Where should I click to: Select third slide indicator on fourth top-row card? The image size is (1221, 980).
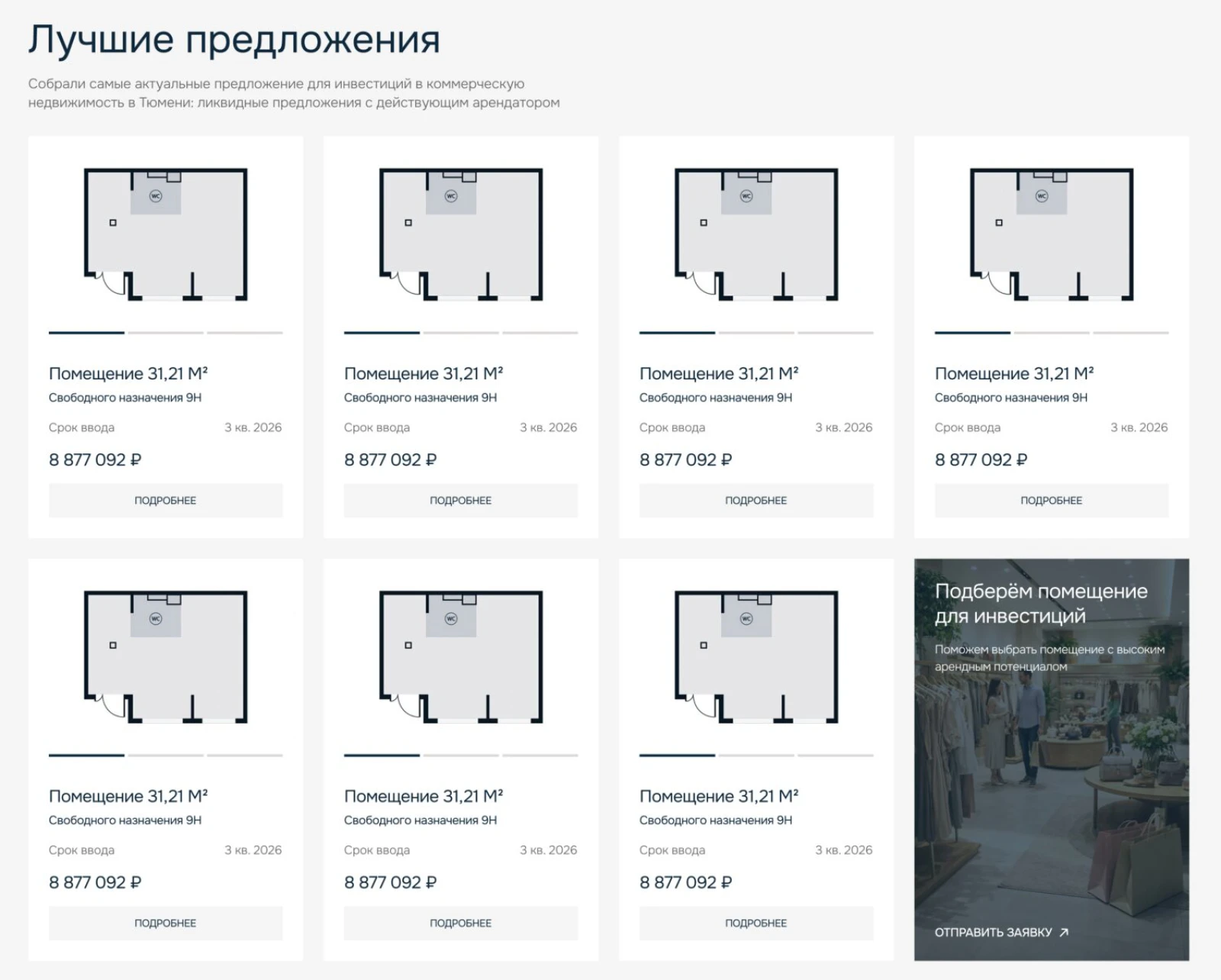coord(1131,333)
